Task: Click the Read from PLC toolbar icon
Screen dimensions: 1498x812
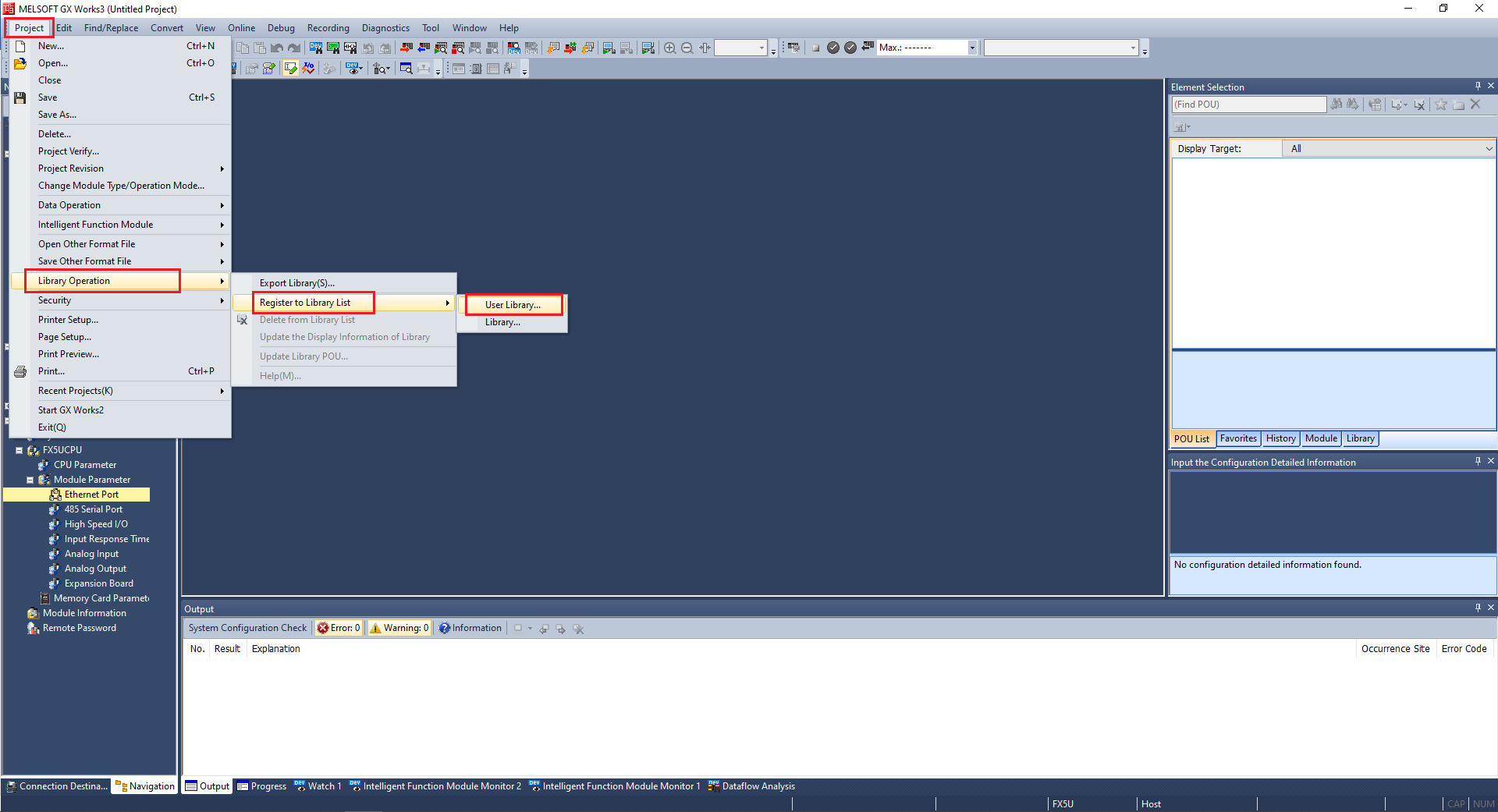Action: coord(424,48)
